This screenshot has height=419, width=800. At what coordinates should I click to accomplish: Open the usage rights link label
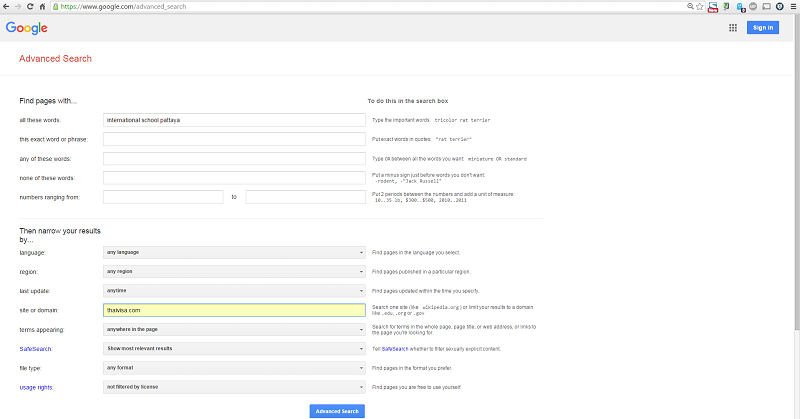[37, 386]
